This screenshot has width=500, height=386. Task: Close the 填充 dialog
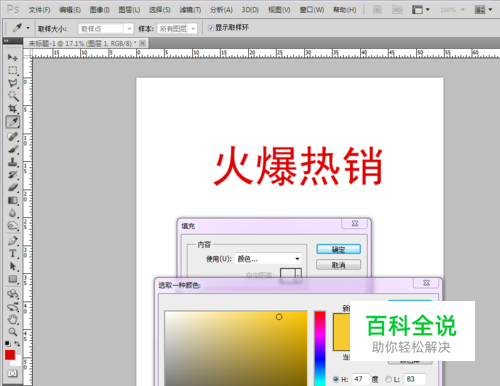pos(355,224)
